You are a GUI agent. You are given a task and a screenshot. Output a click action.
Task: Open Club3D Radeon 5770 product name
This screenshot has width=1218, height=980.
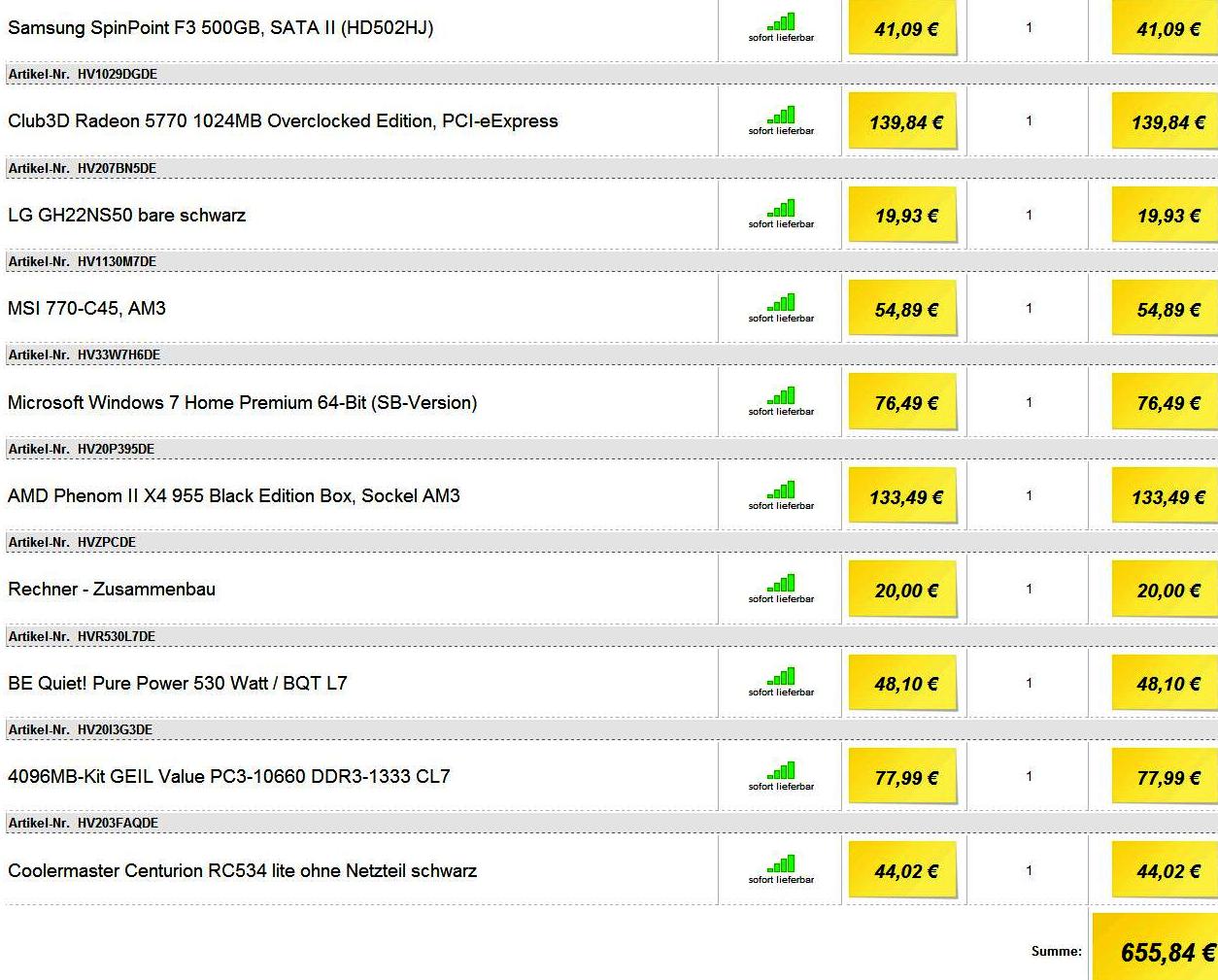283,121
